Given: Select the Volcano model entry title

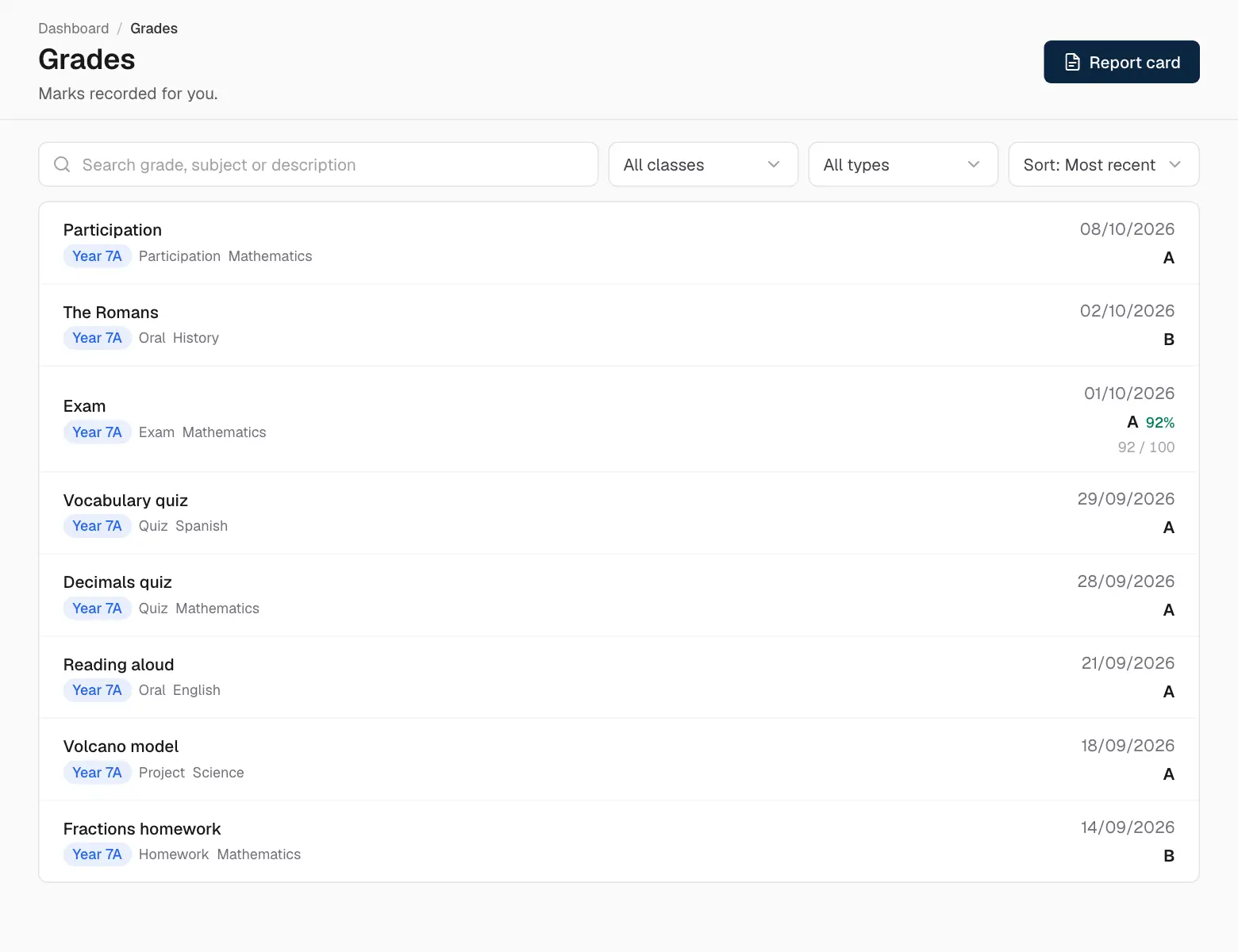Looking at the screenshot, I should coord(121,747).
